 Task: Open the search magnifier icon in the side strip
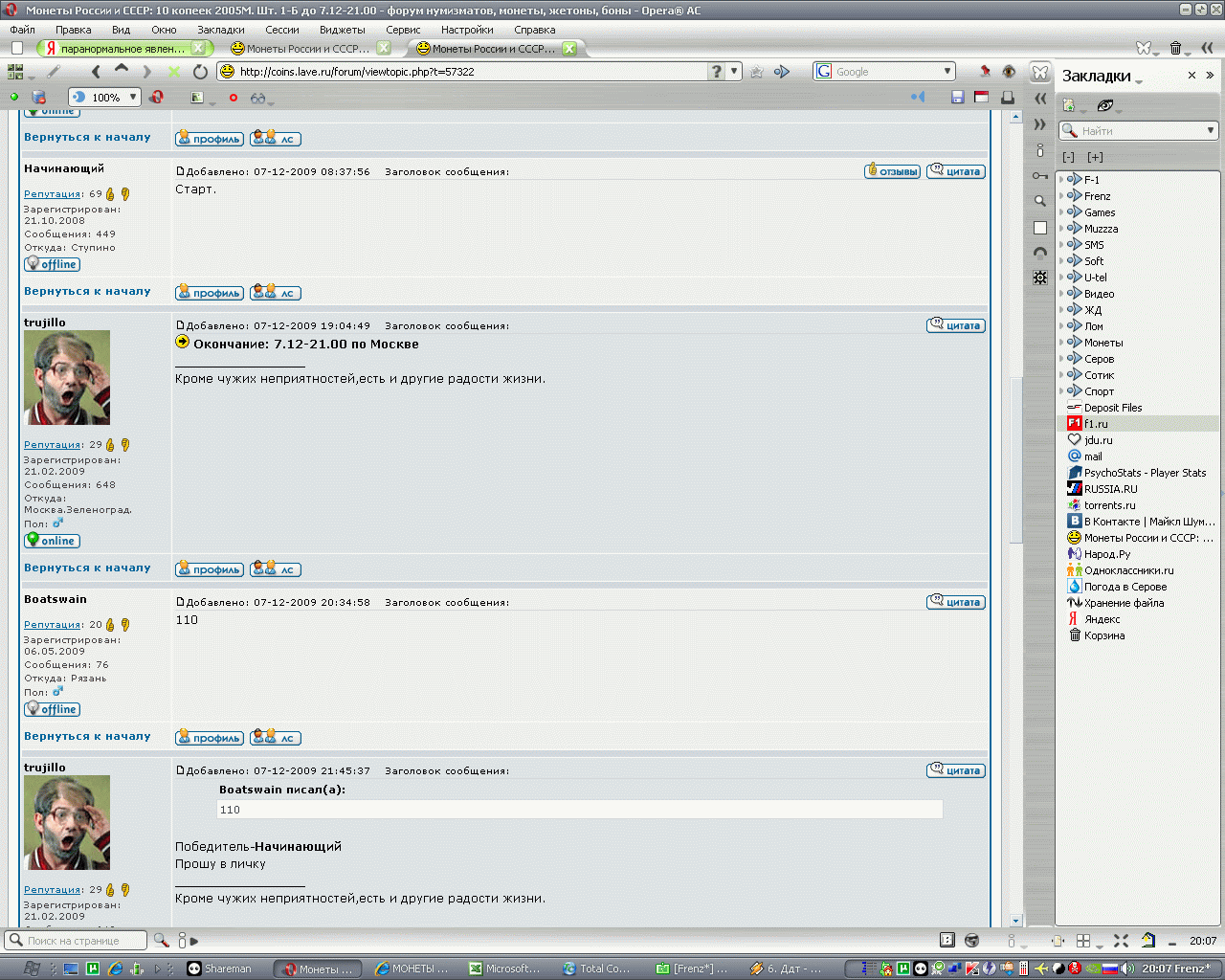click(1040, 201)
